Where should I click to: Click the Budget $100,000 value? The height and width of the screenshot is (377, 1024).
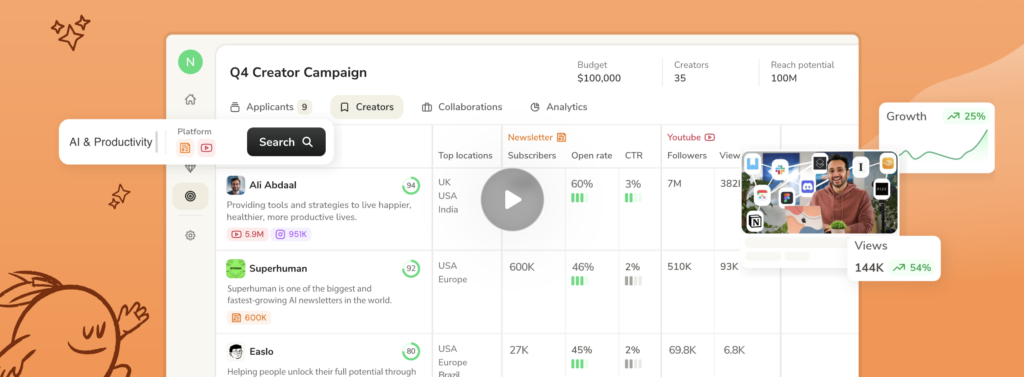599,78
